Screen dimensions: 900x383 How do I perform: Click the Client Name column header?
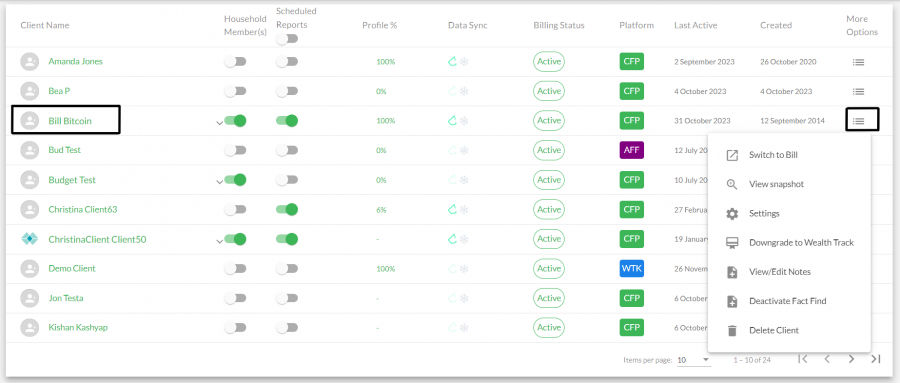tap(45, 25)
